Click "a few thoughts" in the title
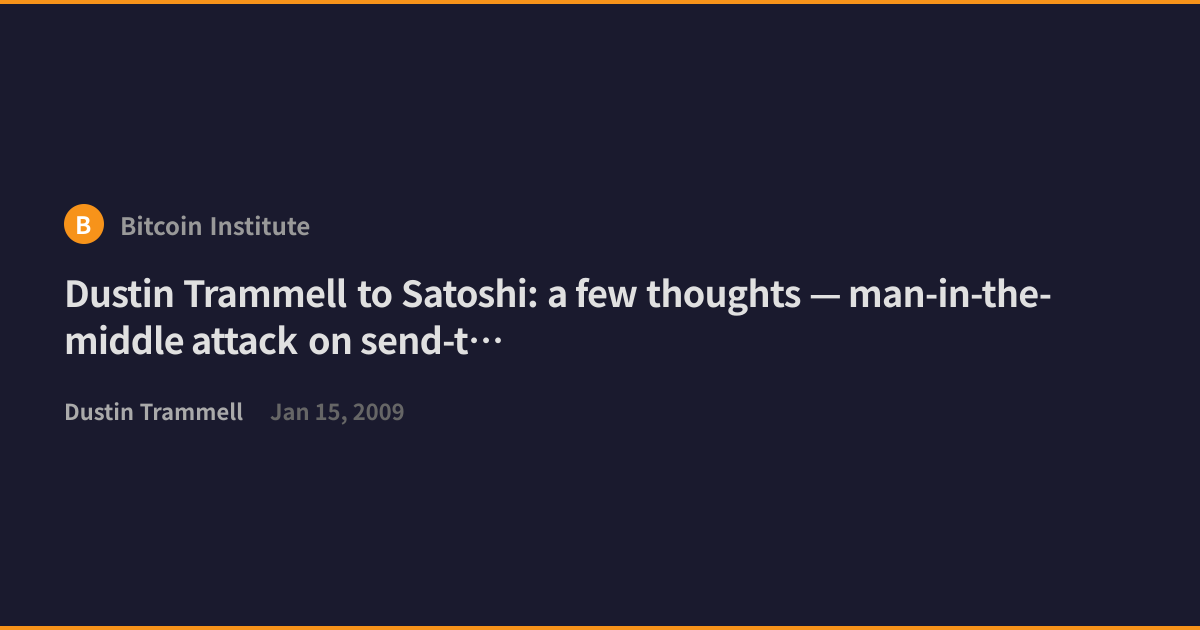Viewport: 1200px width, 630px height. [x=674, y=294]
